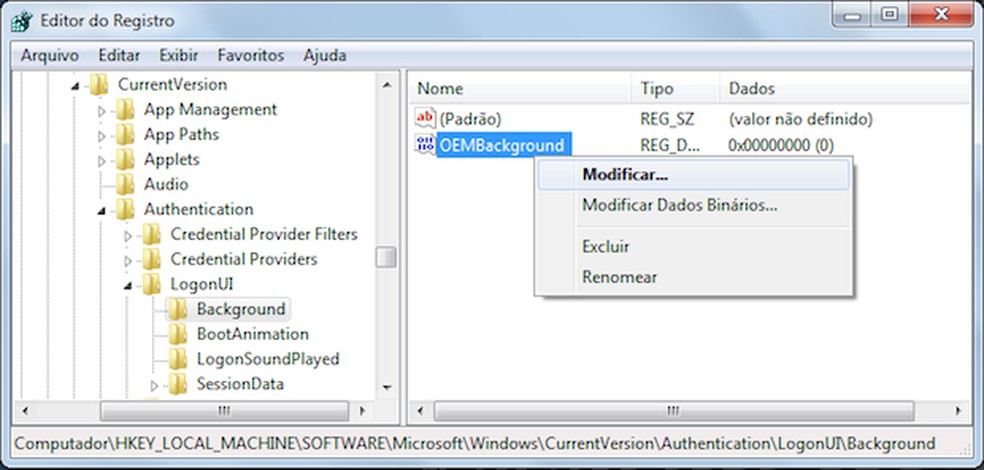The width and height of the screenshot is (984, 470).
Task: Choose Excluir from context menu
Action: click(x=693, y=247)
